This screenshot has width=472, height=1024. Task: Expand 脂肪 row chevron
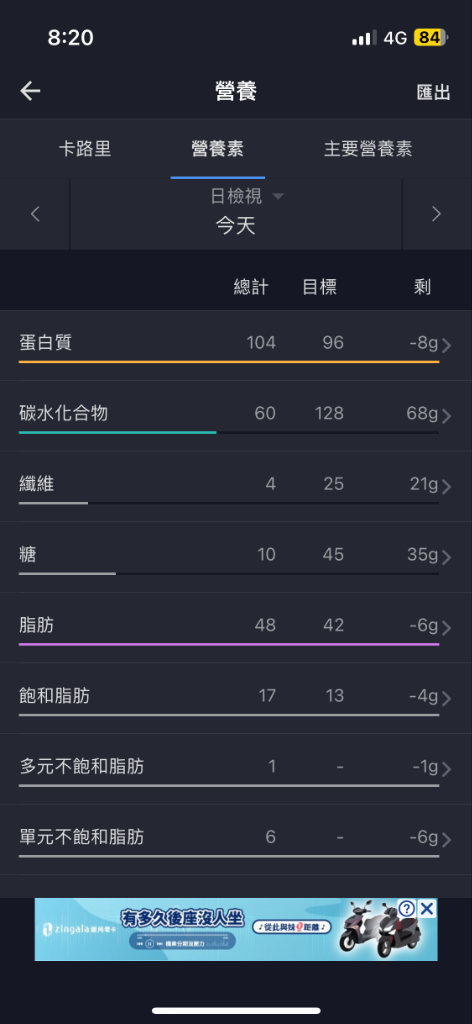447,628
